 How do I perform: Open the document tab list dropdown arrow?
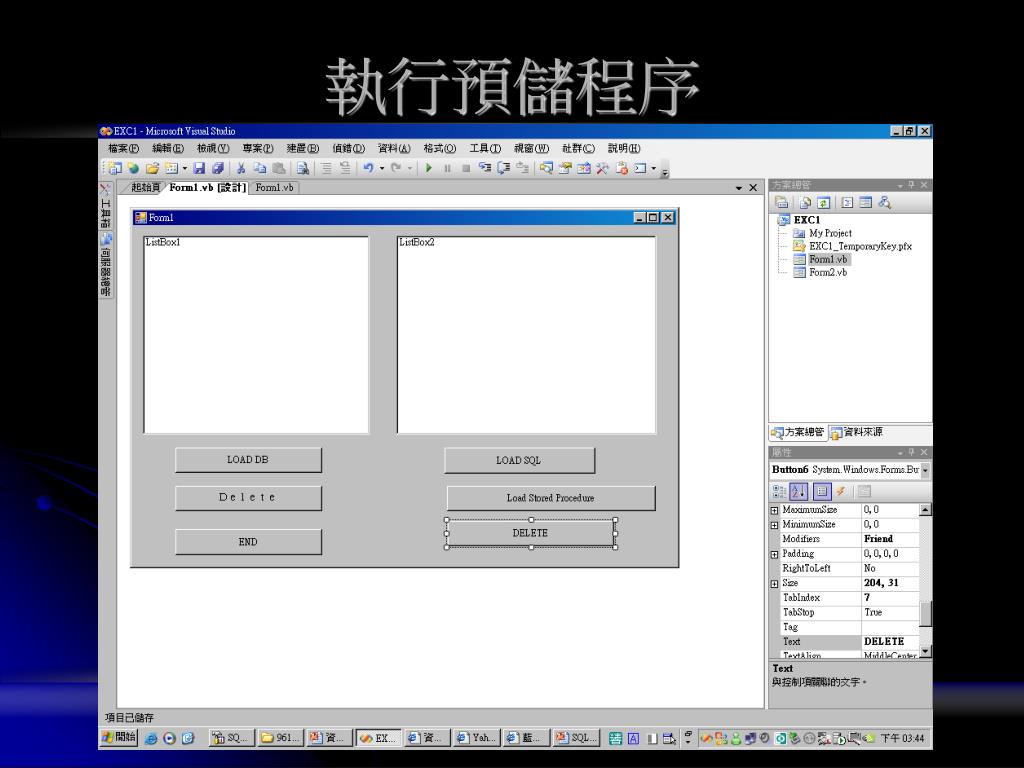pos(739,188)
